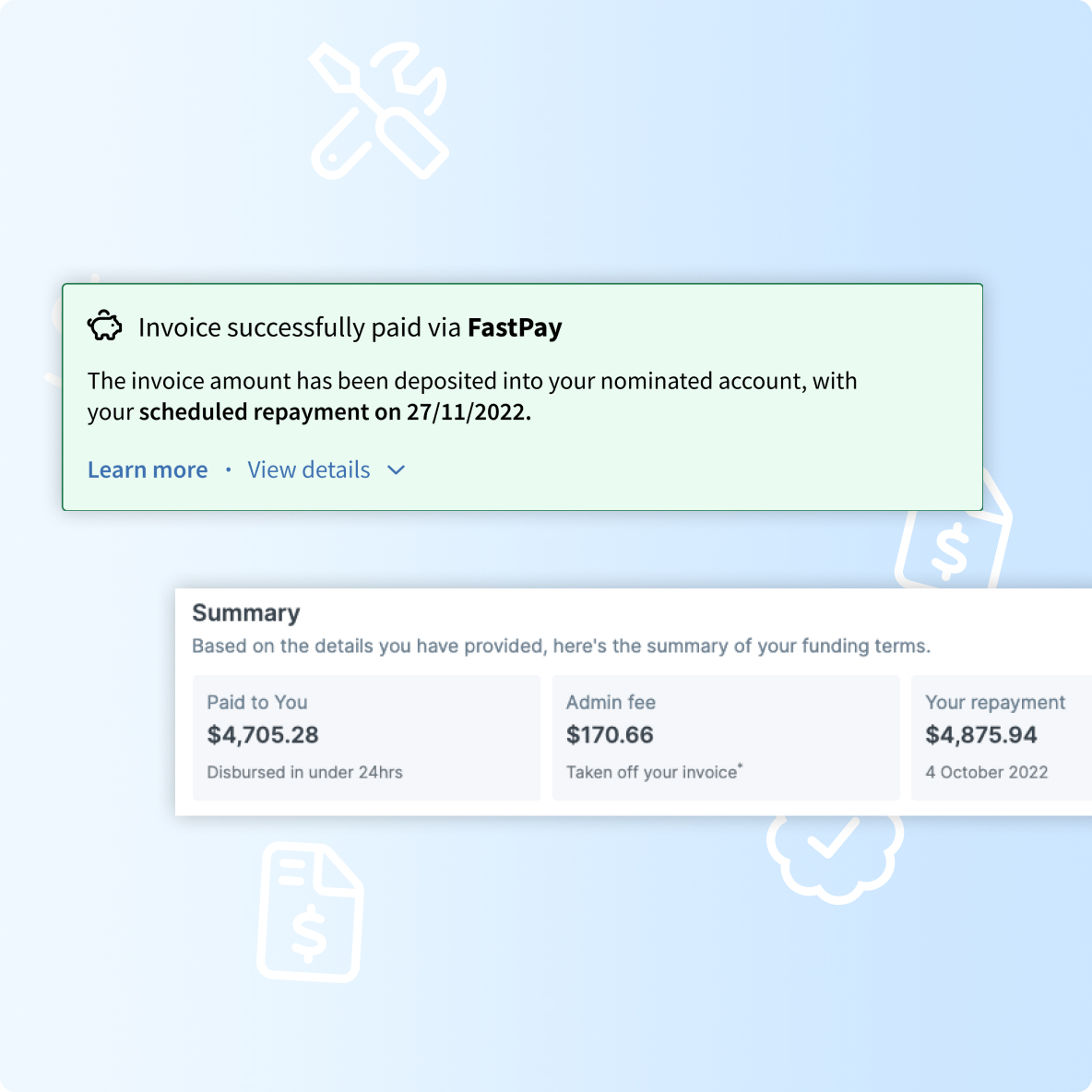The height and width of the screenshot is (1092, 1092).
Task: Click the View details text link
Action: (307, 469)
